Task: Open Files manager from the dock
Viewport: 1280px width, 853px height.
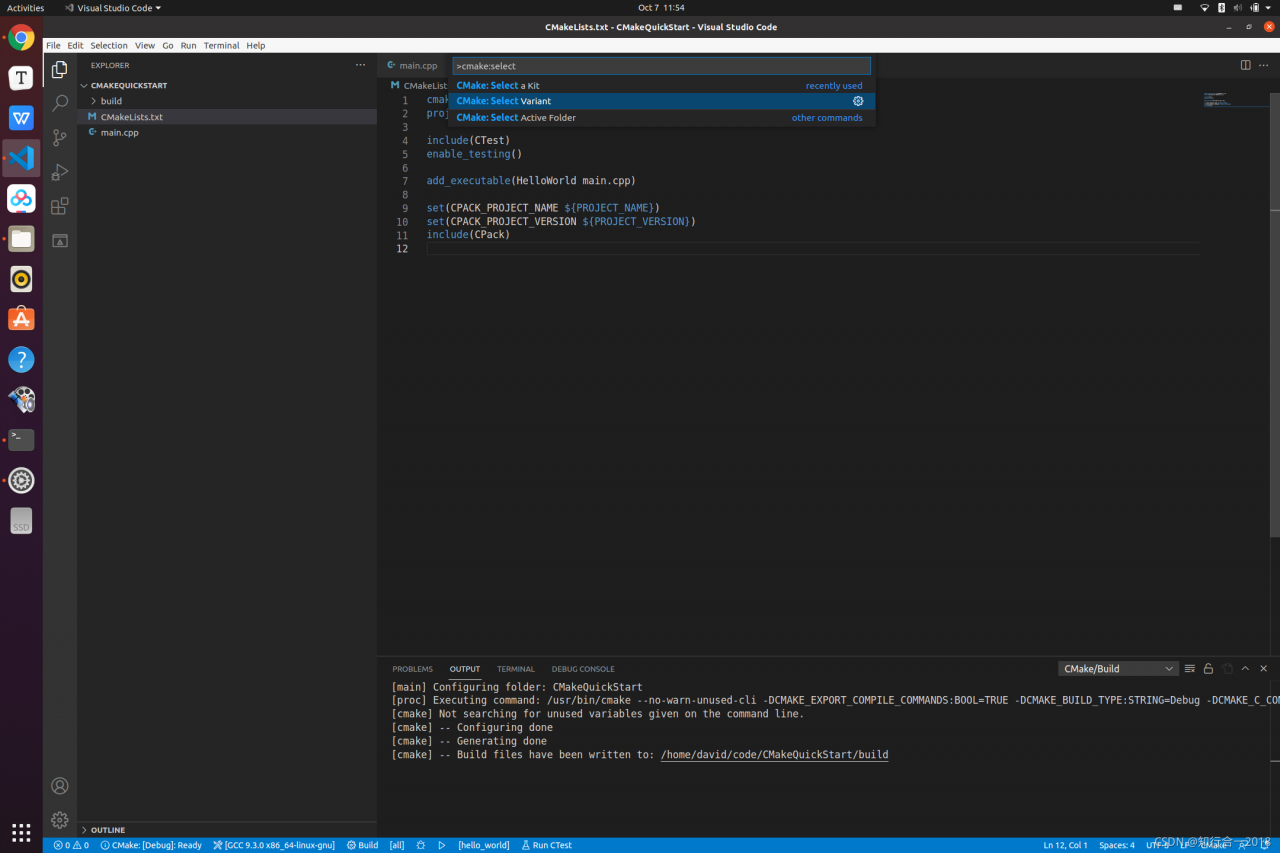Action: coord(21,238)
